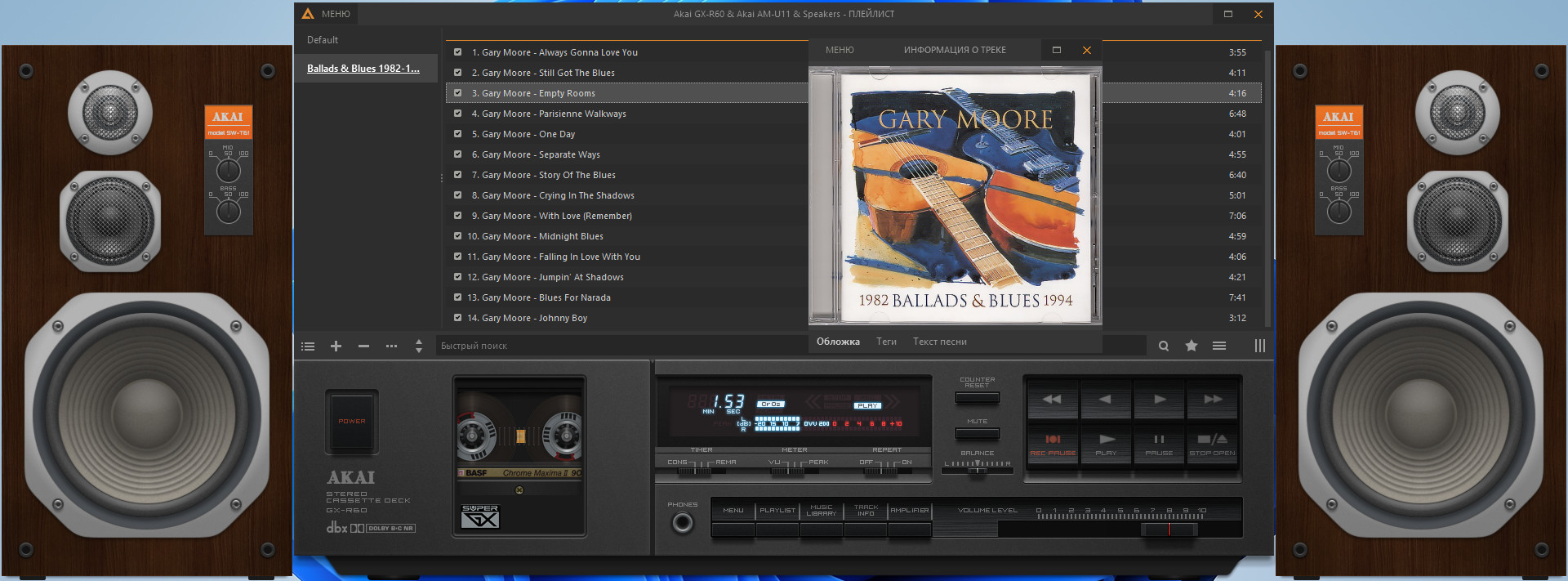The height and width of the screenshot is (581, 1568).
Task: Switch to the Теги tab
Action: click(886, 342)
